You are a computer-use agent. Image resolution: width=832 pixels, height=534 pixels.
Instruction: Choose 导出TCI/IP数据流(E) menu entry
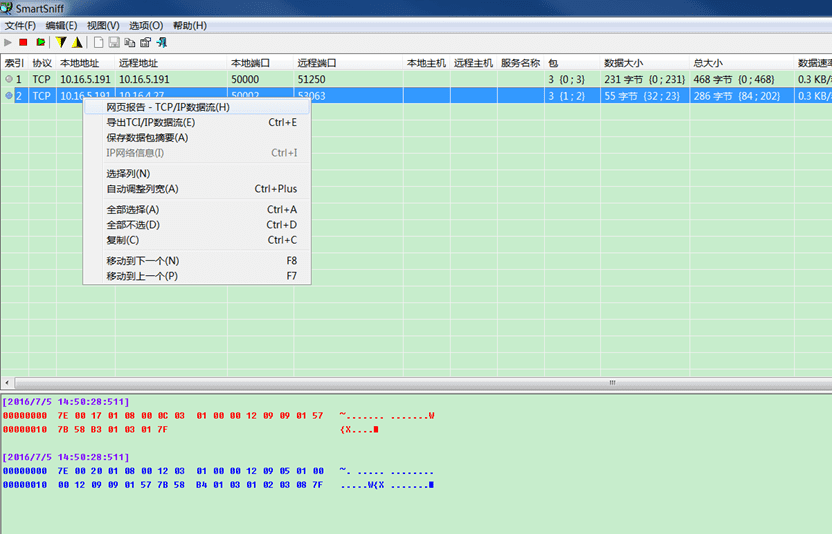pos(197,123)
